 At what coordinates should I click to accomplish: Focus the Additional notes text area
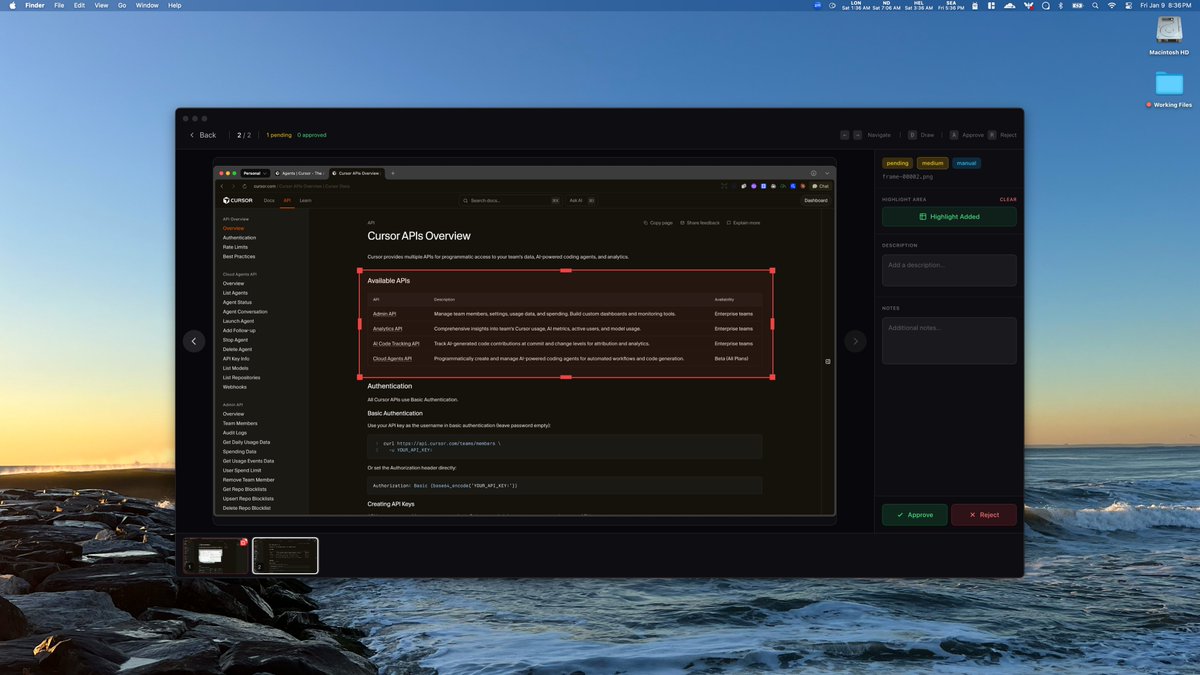pyautogui.click(x=949, y=341)
